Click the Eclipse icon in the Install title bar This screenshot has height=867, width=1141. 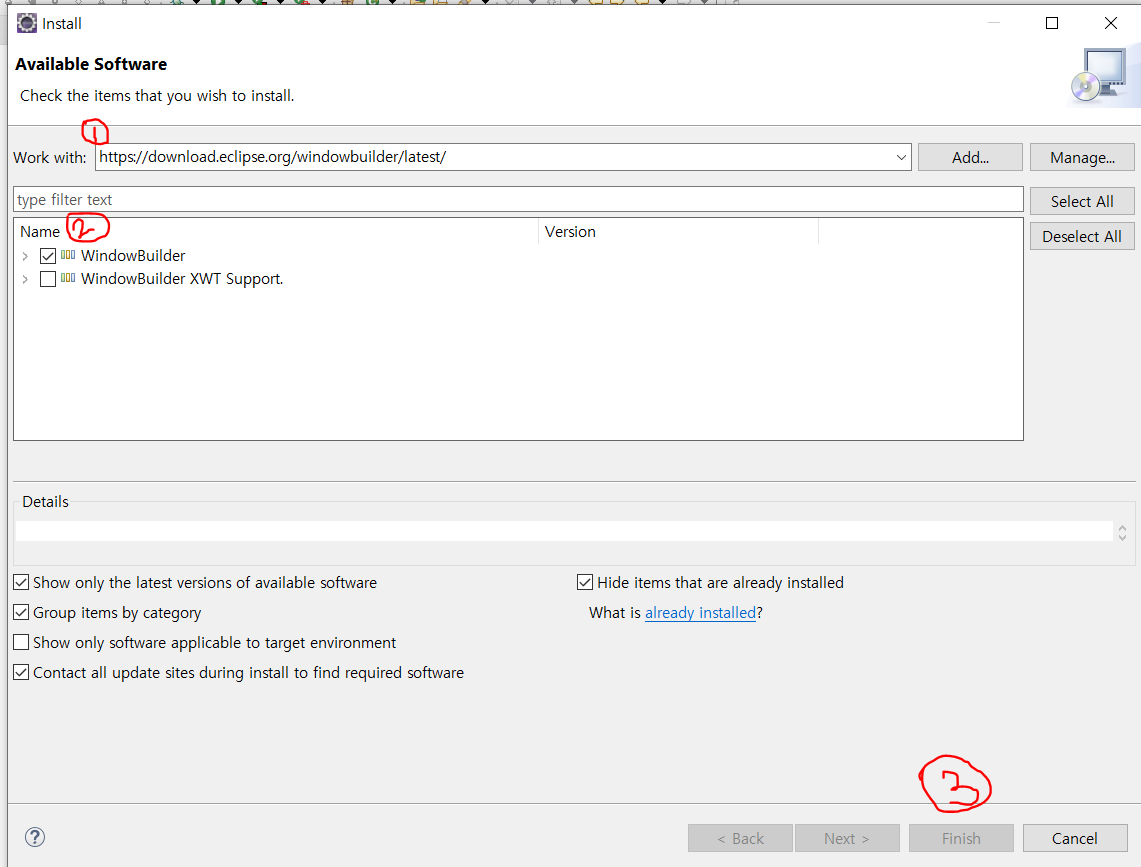click(x=27, y=23)
